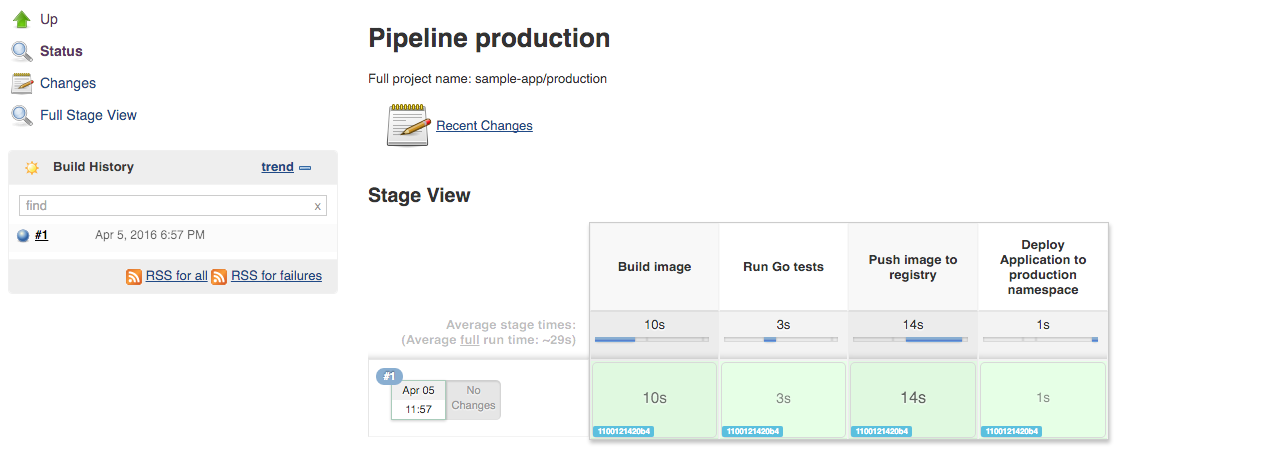Image resolution: width=1272 pixels, height=468 pixels.
Task: Select the Run Go tests 3s cell
Action: tap(783, 398)
